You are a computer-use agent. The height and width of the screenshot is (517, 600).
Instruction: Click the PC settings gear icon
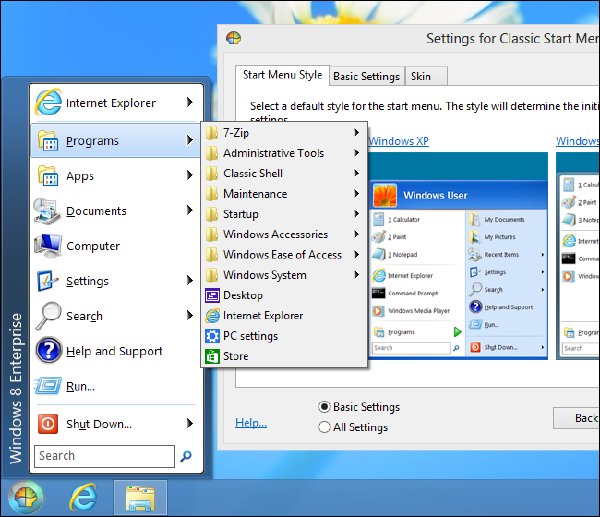[x=212, y=336]
